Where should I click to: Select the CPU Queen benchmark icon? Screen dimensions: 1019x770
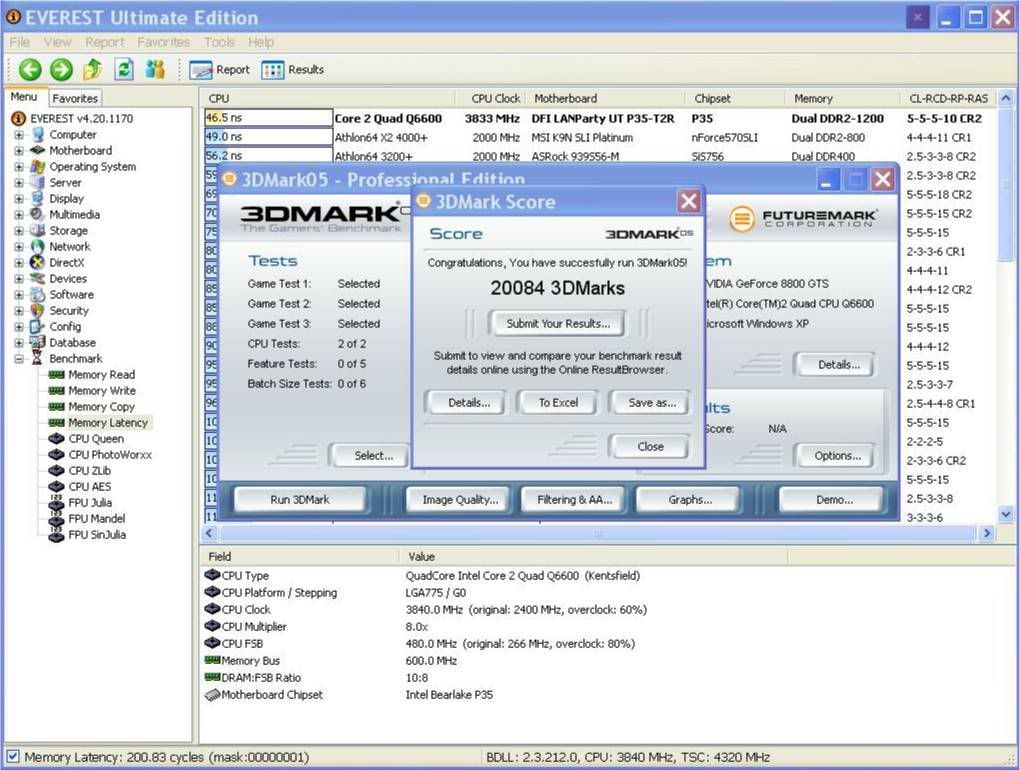(57, 439)
